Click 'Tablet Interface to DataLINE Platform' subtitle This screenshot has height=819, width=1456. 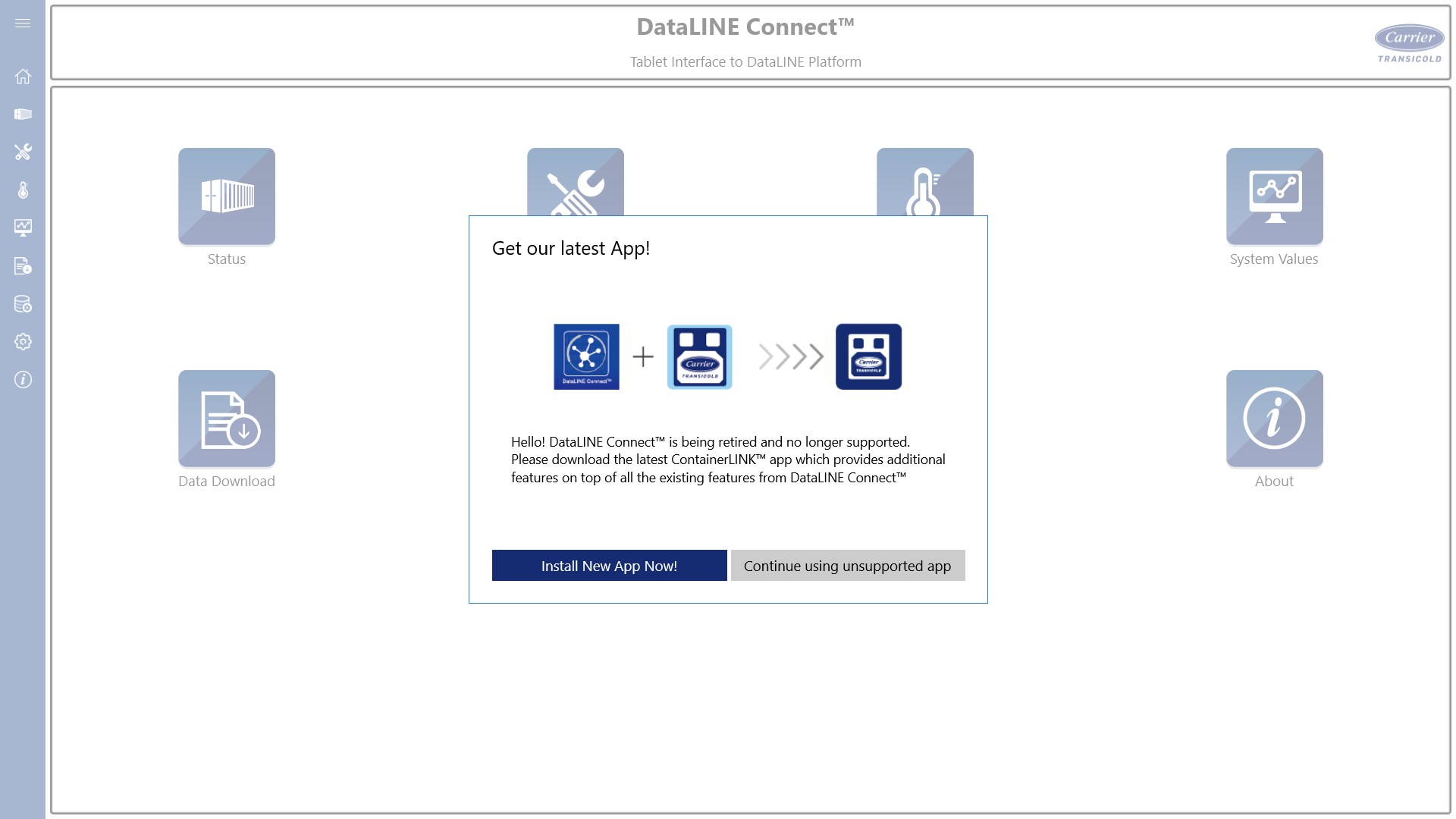(745, 62)
